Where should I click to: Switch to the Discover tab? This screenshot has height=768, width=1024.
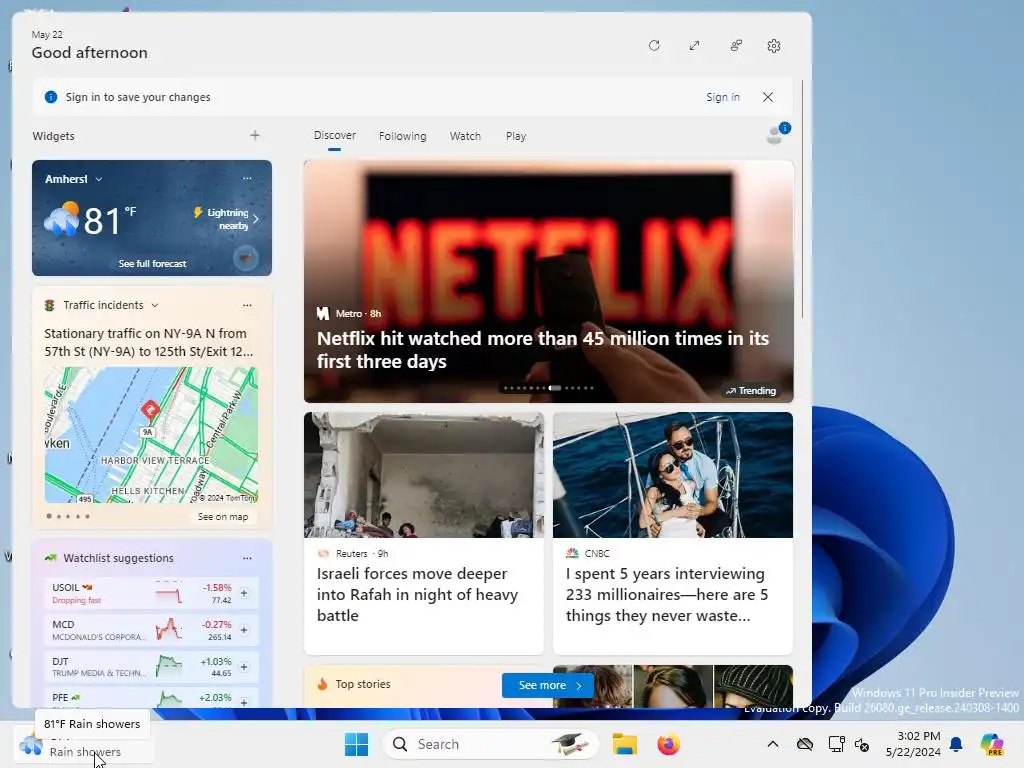pyautogui.click(x=334, y=135)
